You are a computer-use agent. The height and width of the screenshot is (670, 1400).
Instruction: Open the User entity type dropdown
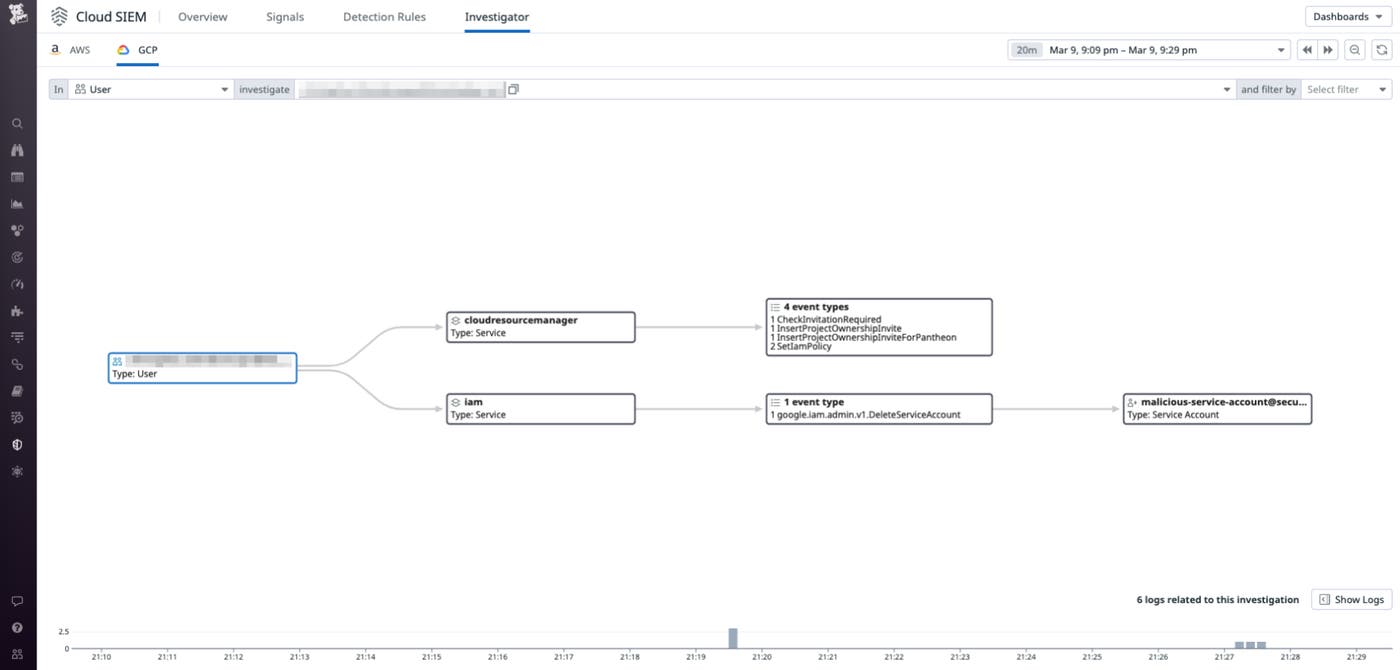point(151,90)
